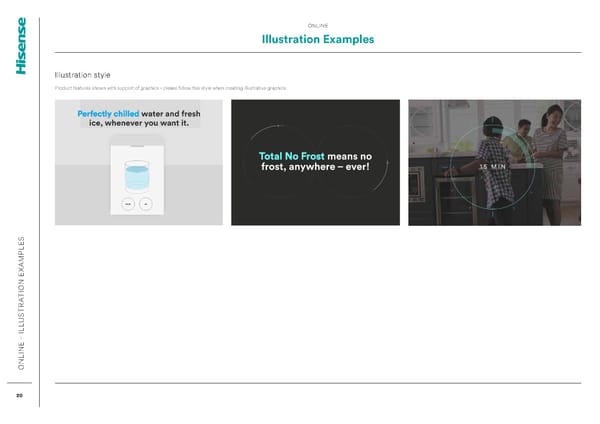Click the Hisense logo
Viewport: 600px width, 424px height.
pos(21,45)
